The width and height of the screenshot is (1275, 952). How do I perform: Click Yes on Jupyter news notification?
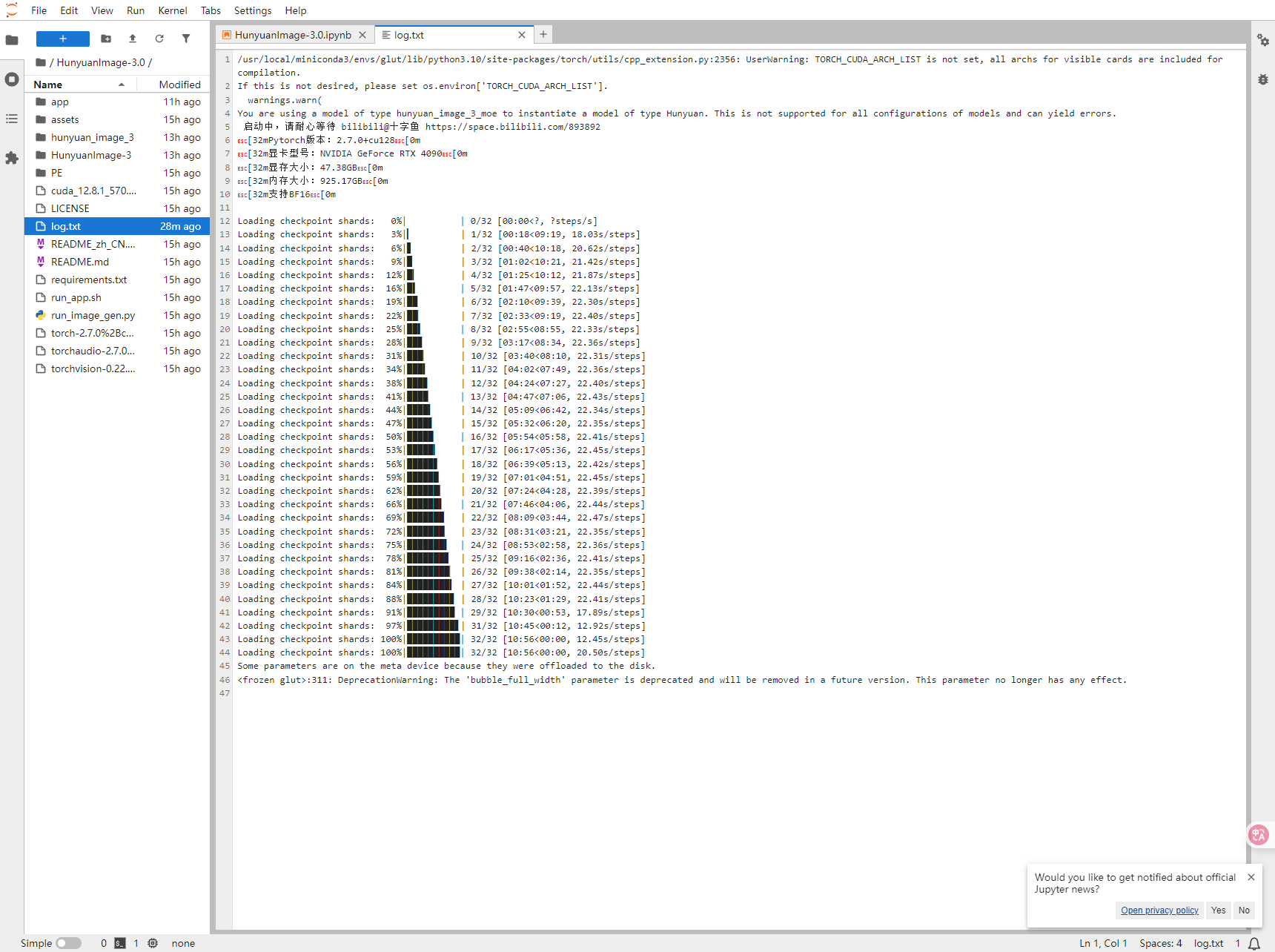(x=1218, y=910)
